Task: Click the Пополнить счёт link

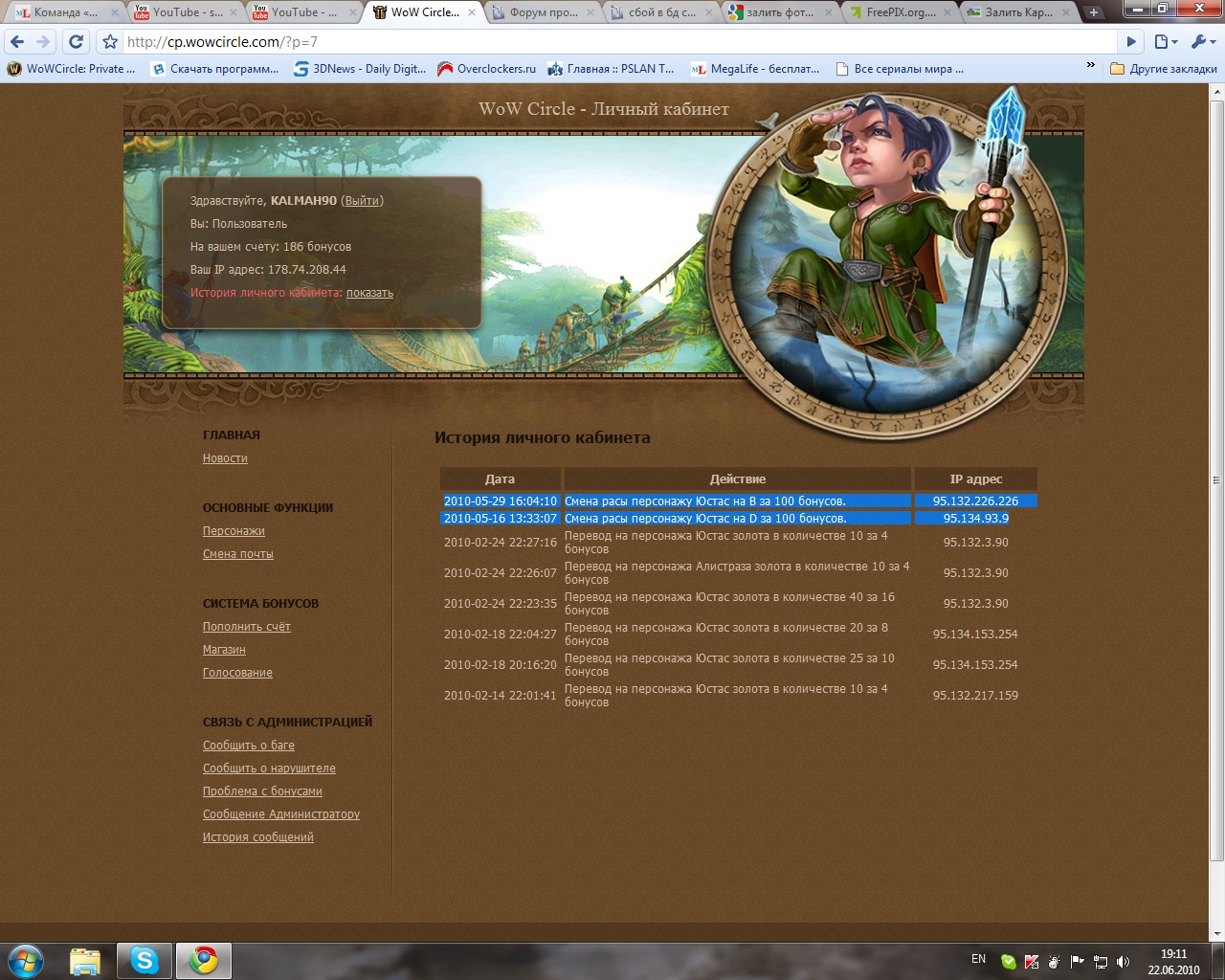Action: pyautogui.click(x=247, y=627)
